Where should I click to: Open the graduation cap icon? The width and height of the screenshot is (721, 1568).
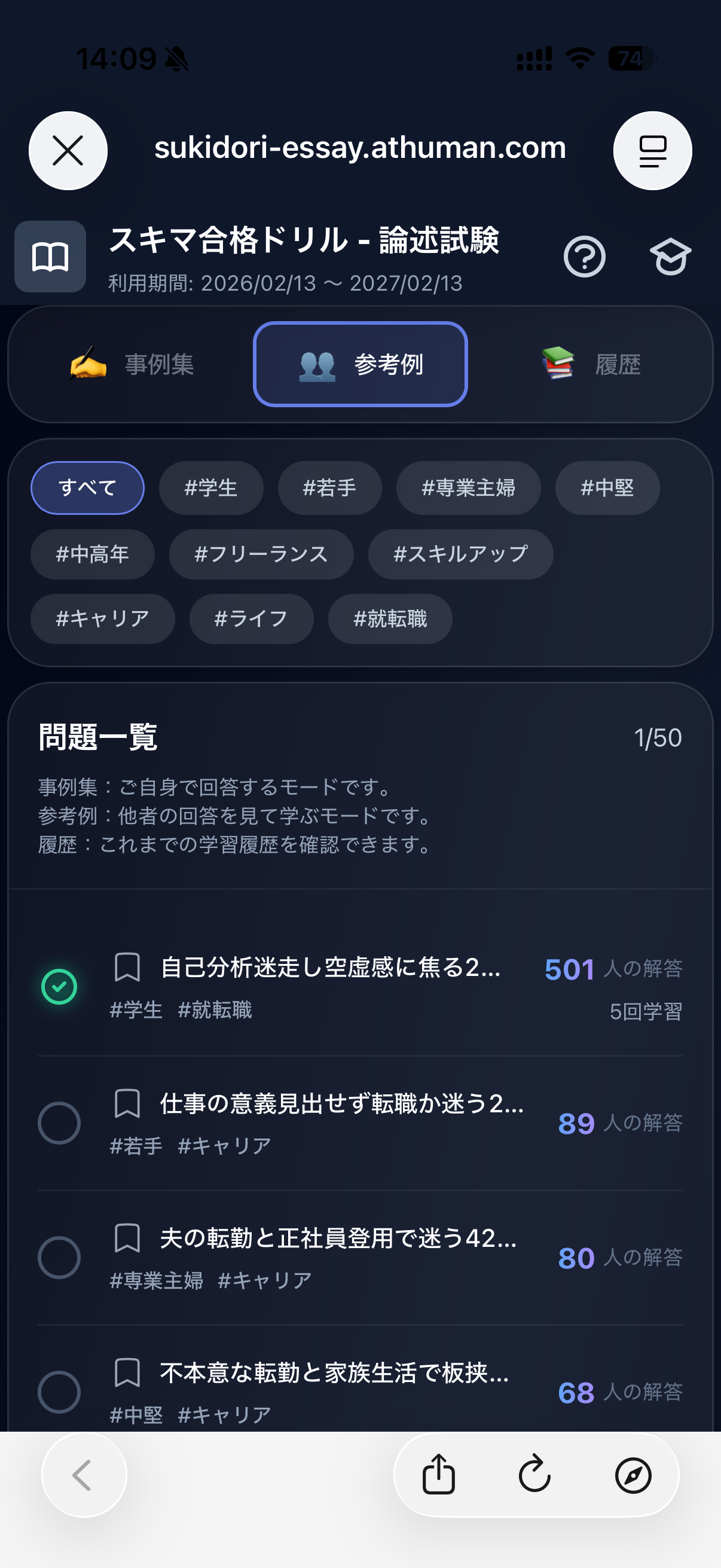(x=670, y=257)
